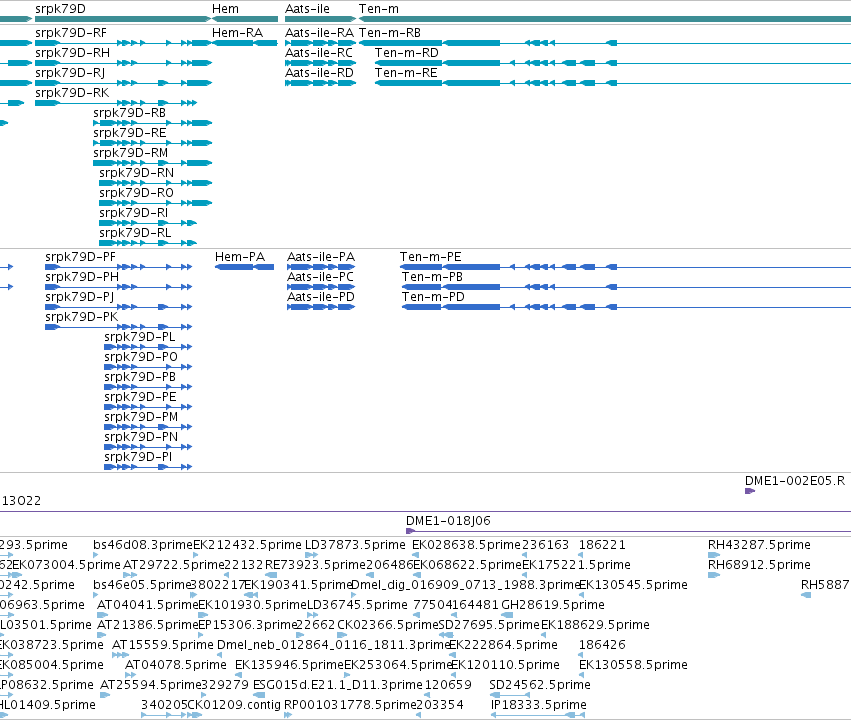Click the Aats-ile gene label

click(x=307, y=9)
